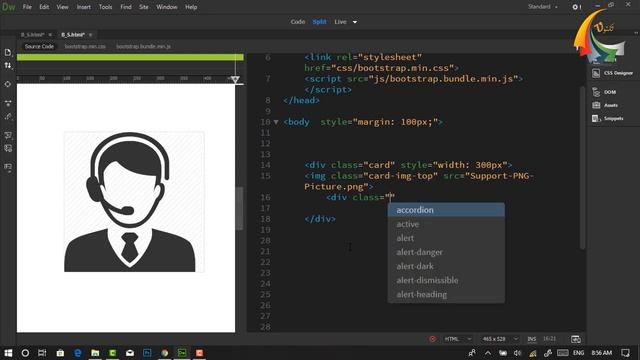Collapse the body tag code fold arrow

(x=276, y=122)
